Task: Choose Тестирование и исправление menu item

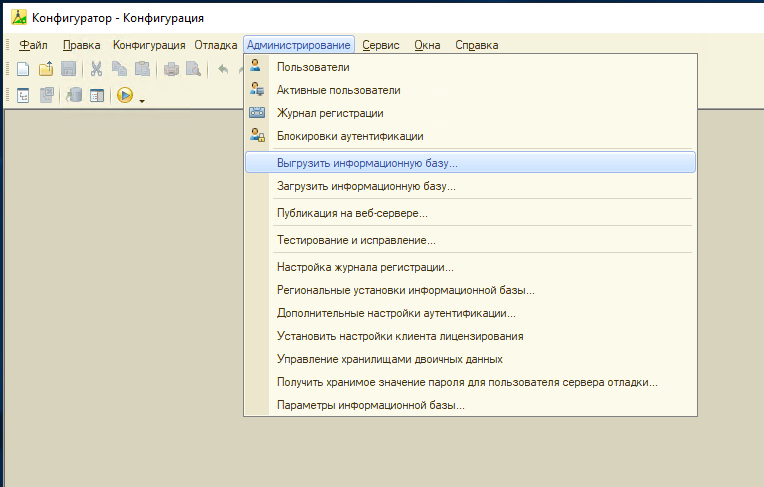Action: click(x=356, y=240)
